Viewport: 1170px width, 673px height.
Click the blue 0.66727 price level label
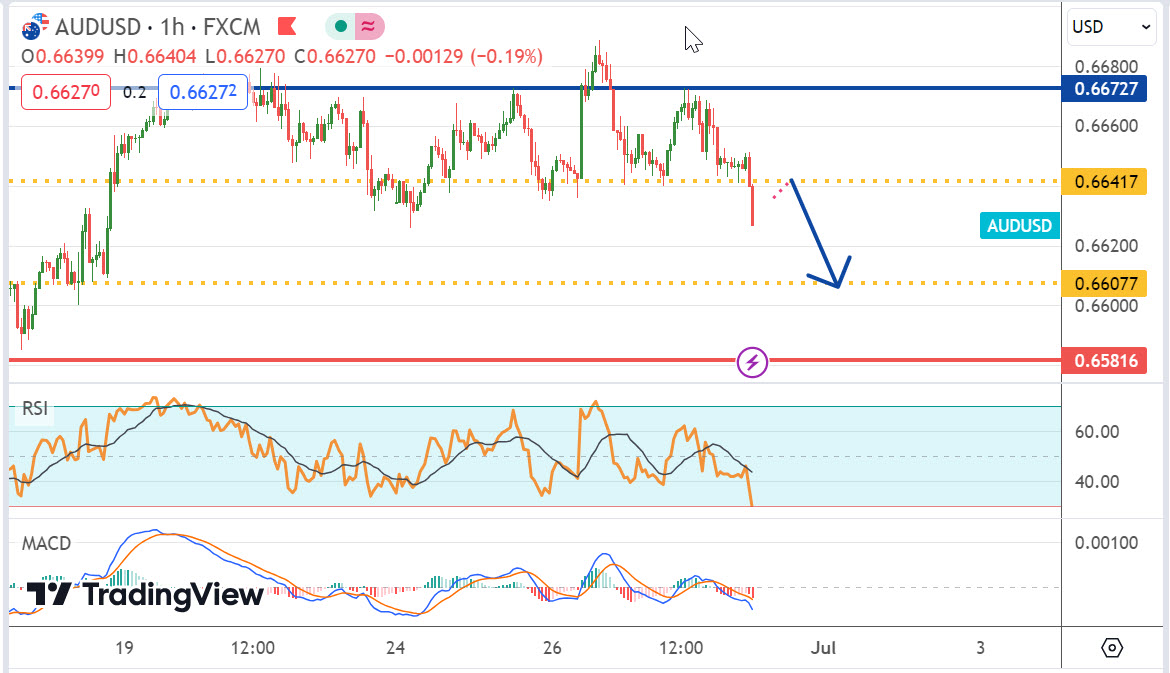tap(1105, 89)
